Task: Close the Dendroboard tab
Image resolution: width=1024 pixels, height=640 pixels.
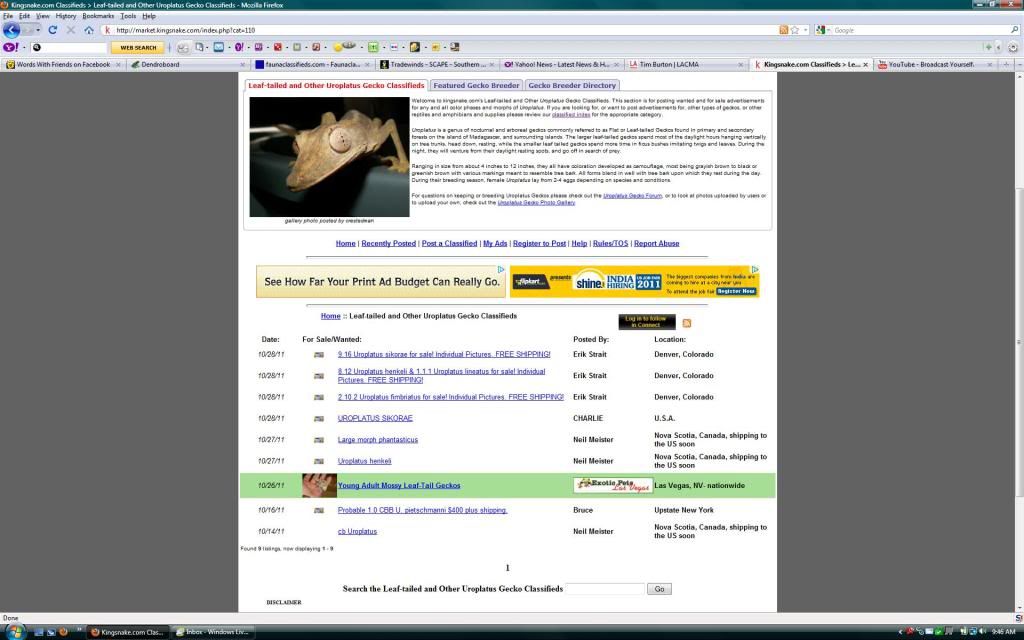Action: coord(242,65)
